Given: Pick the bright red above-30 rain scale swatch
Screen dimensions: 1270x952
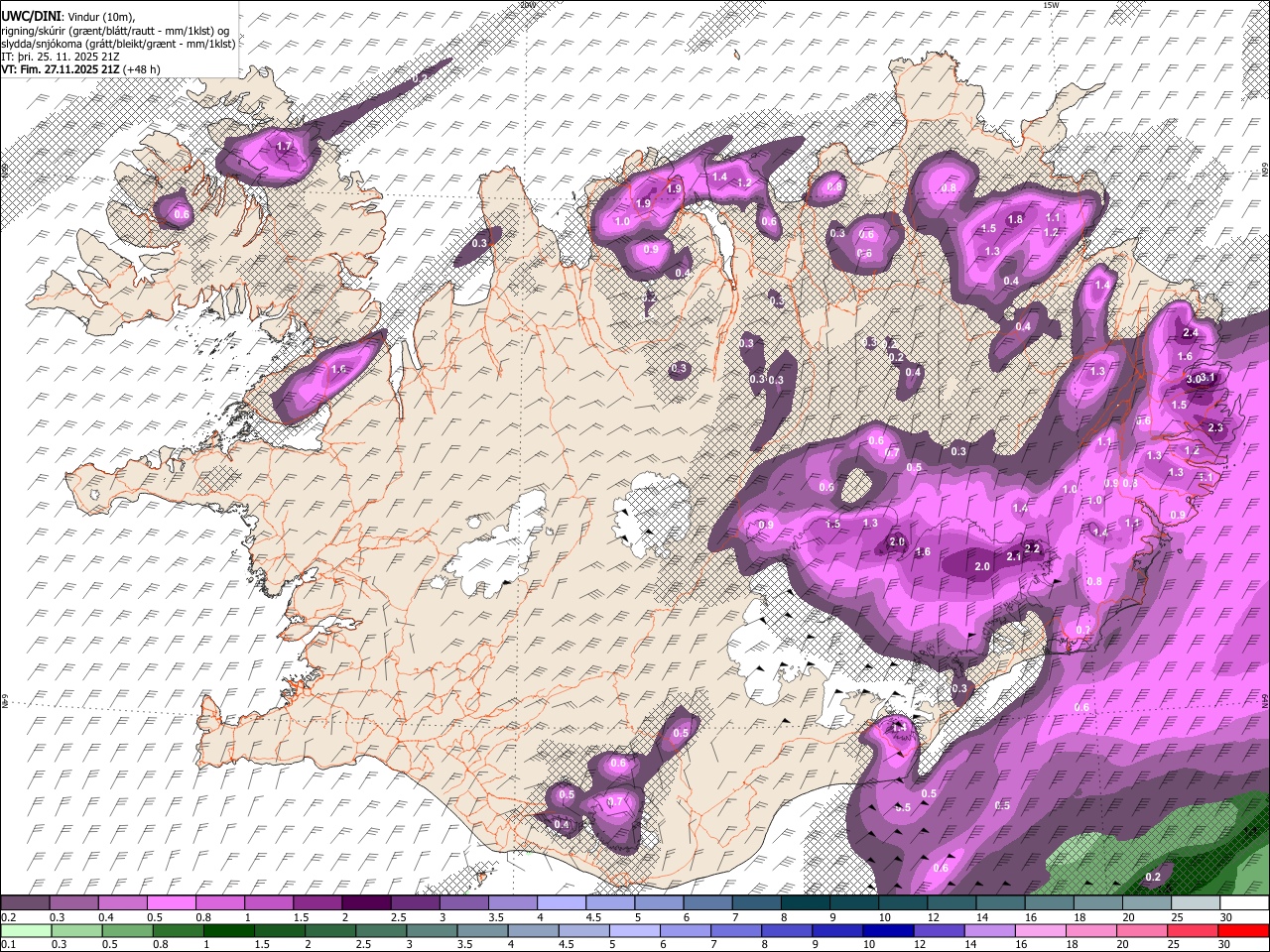Looking at the screenshot, I should coord(1244,931).
